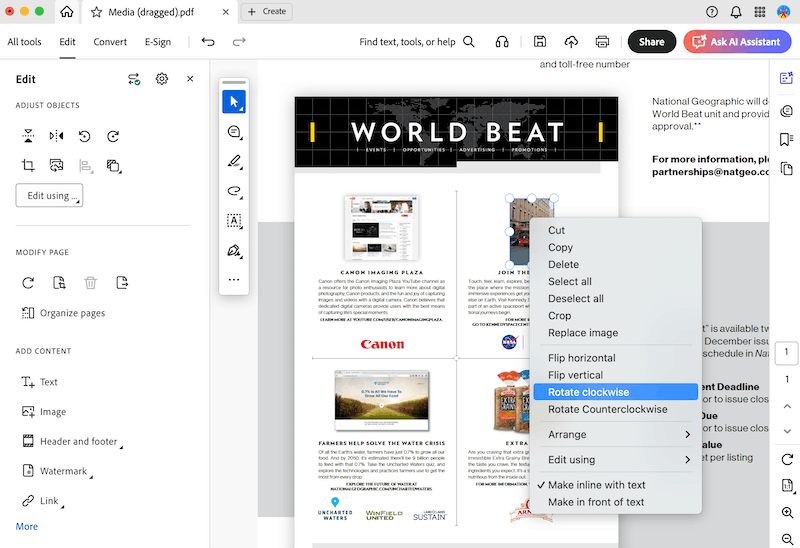
Task: Select the Crop image tool icon
Action: click(28, 165)
